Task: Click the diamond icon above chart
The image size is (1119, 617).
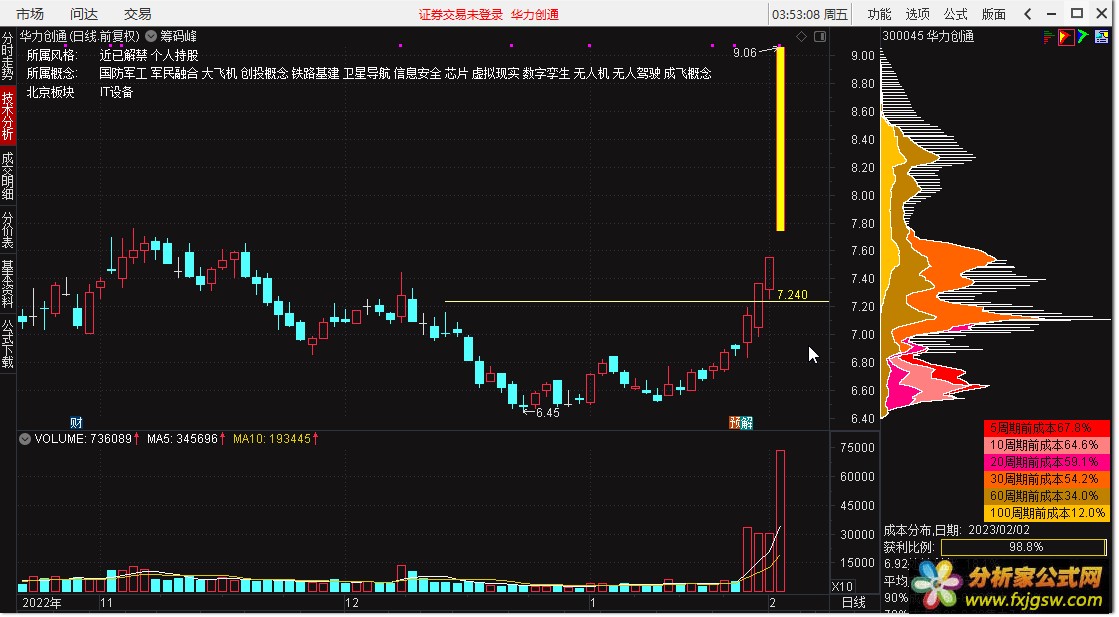Action: [x=801, y=36]
